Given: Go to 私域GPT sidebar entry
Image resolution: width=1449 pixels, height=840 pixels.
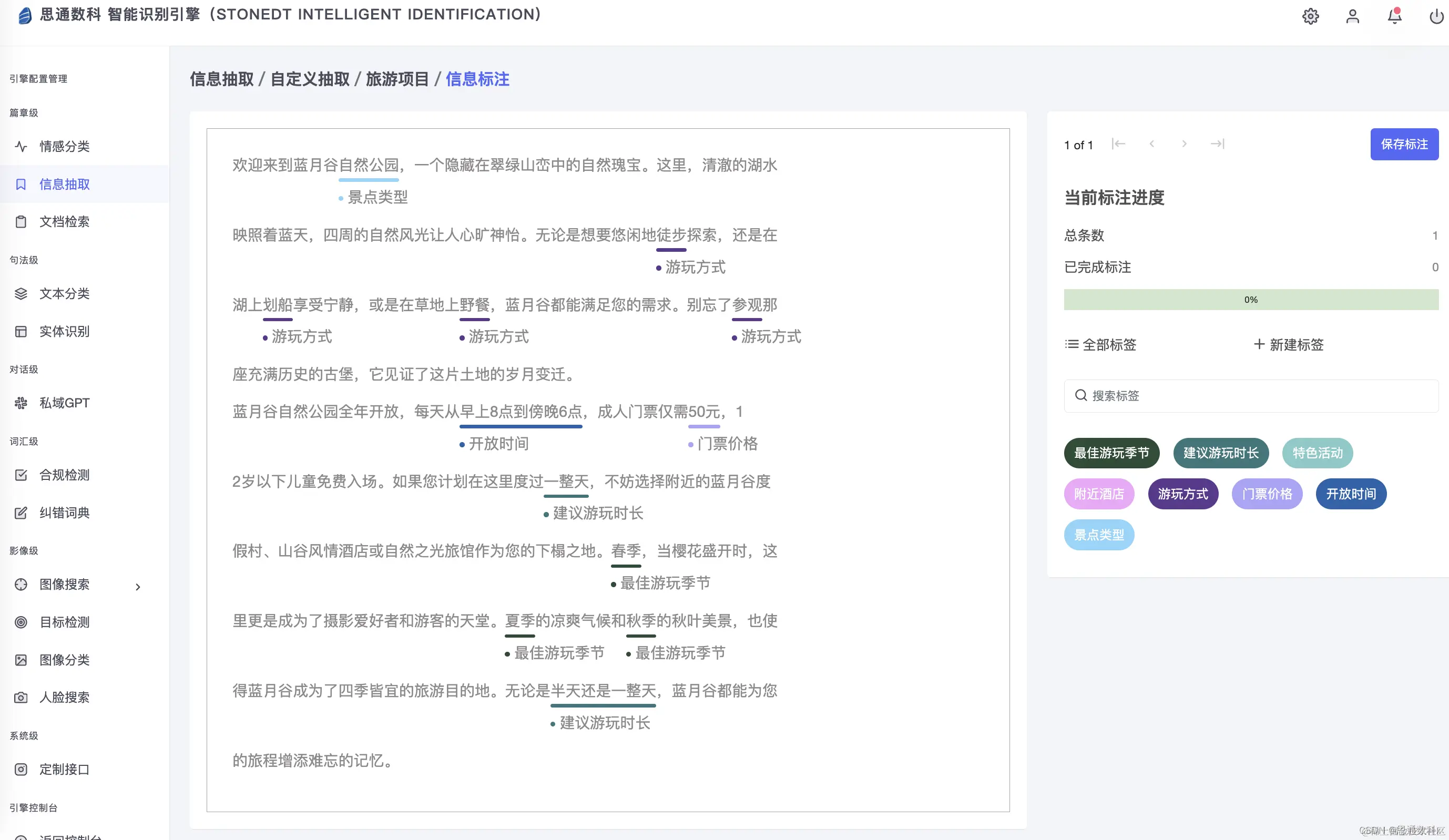Looking at the screenshot, I should pyautogui.click(x=64, y=403).
